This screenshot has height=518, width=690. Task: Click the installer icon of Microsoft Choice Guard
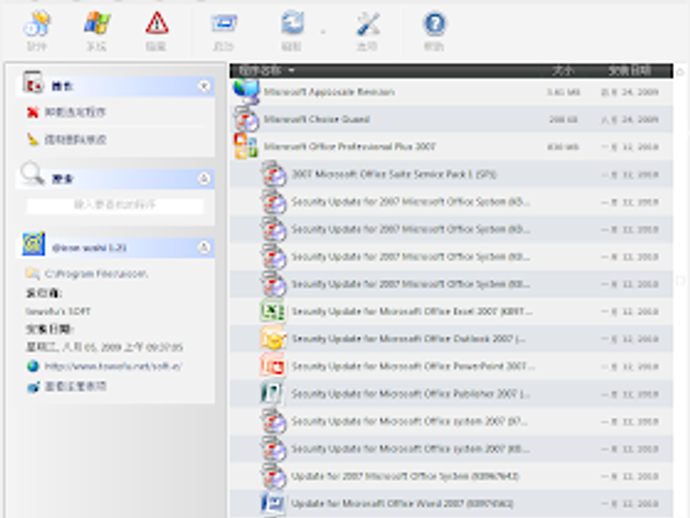[x=246, y=119]
